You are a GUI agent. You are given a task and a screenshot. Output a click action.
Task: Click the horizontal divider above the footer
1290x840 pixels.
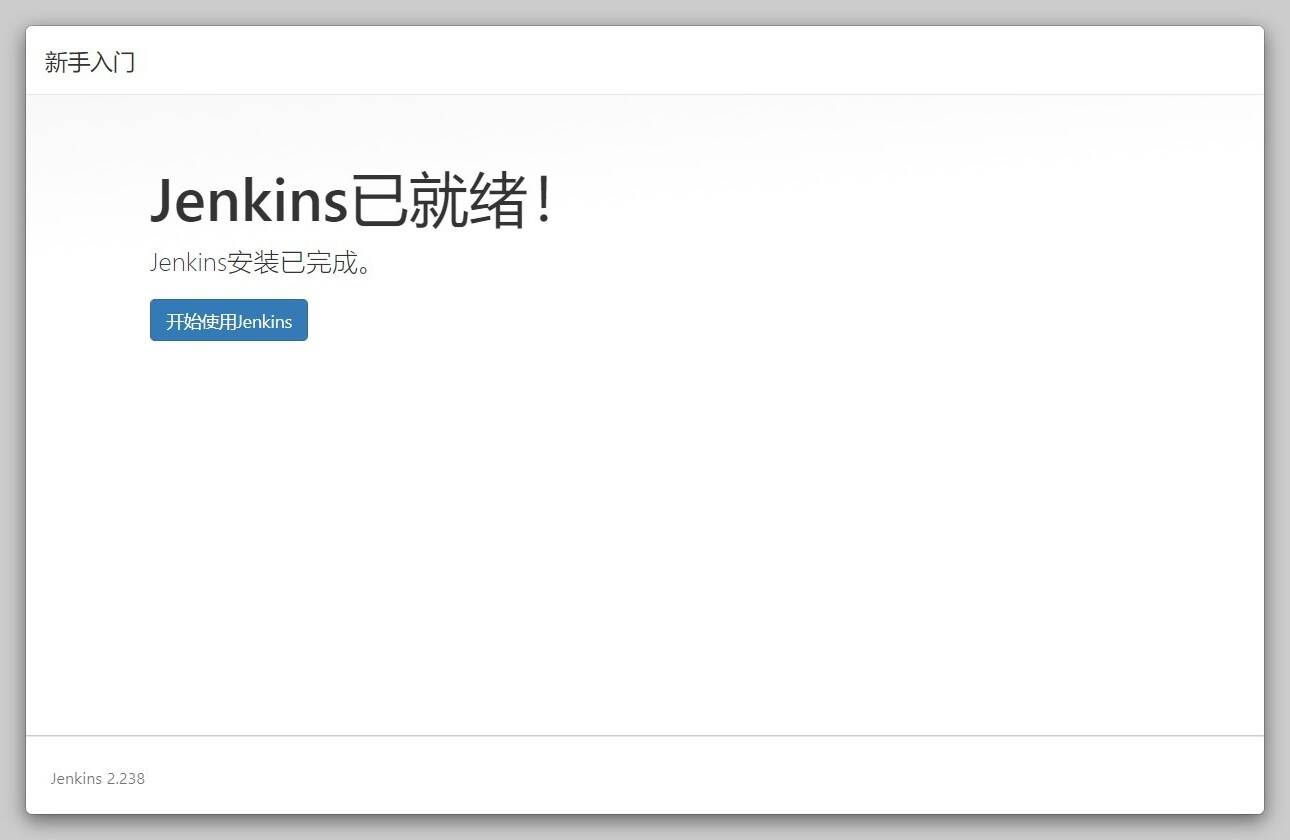click(645, 736)
